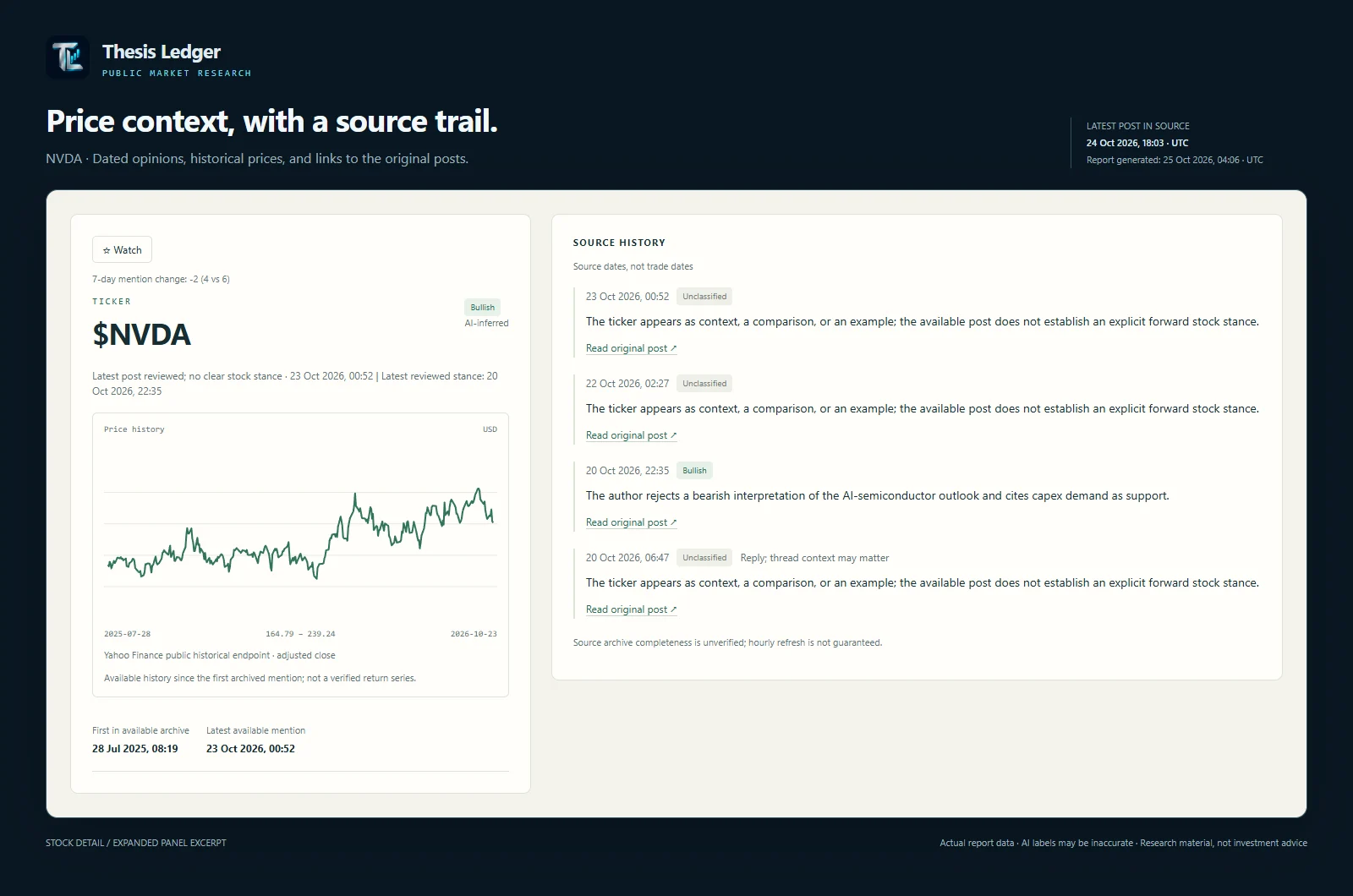The height and width of the screenshot is (896, 1353).
Task: Open original post from 20 Oct 2026, 22:35
Action: click(631, 522)
